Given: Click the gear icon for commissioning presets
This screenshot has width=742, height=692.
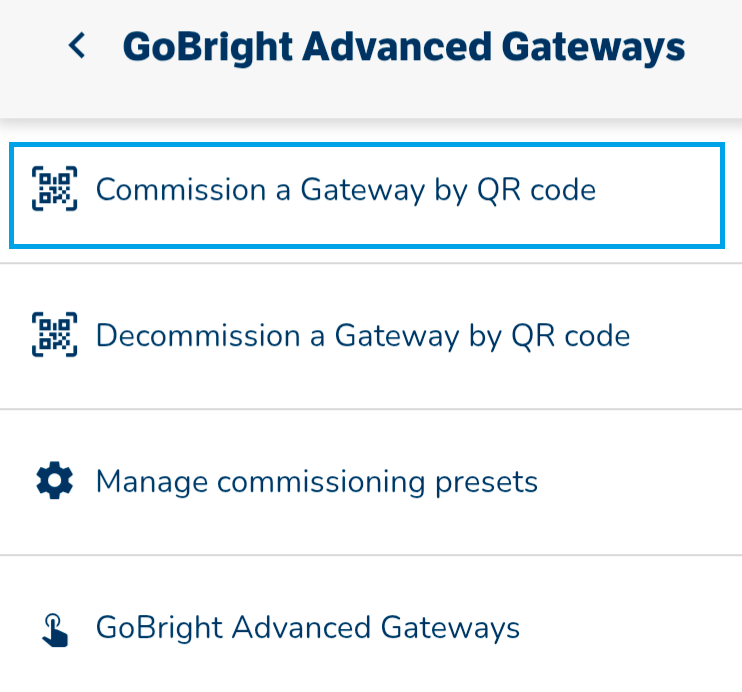Looking at the screenshot, I should (54, 480).
